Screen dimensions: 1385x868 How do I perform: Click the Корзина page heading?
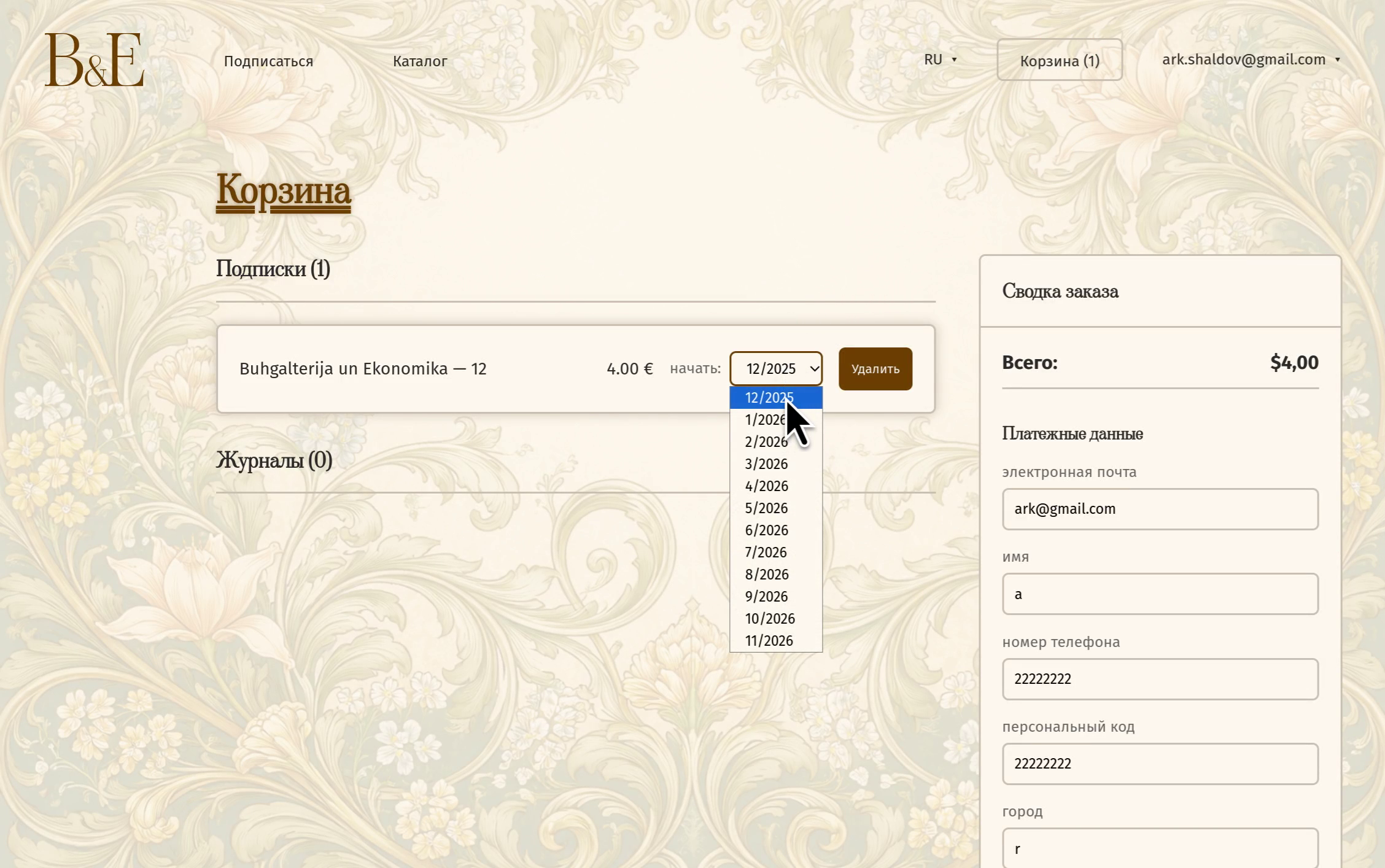click(x=283, y=190)
